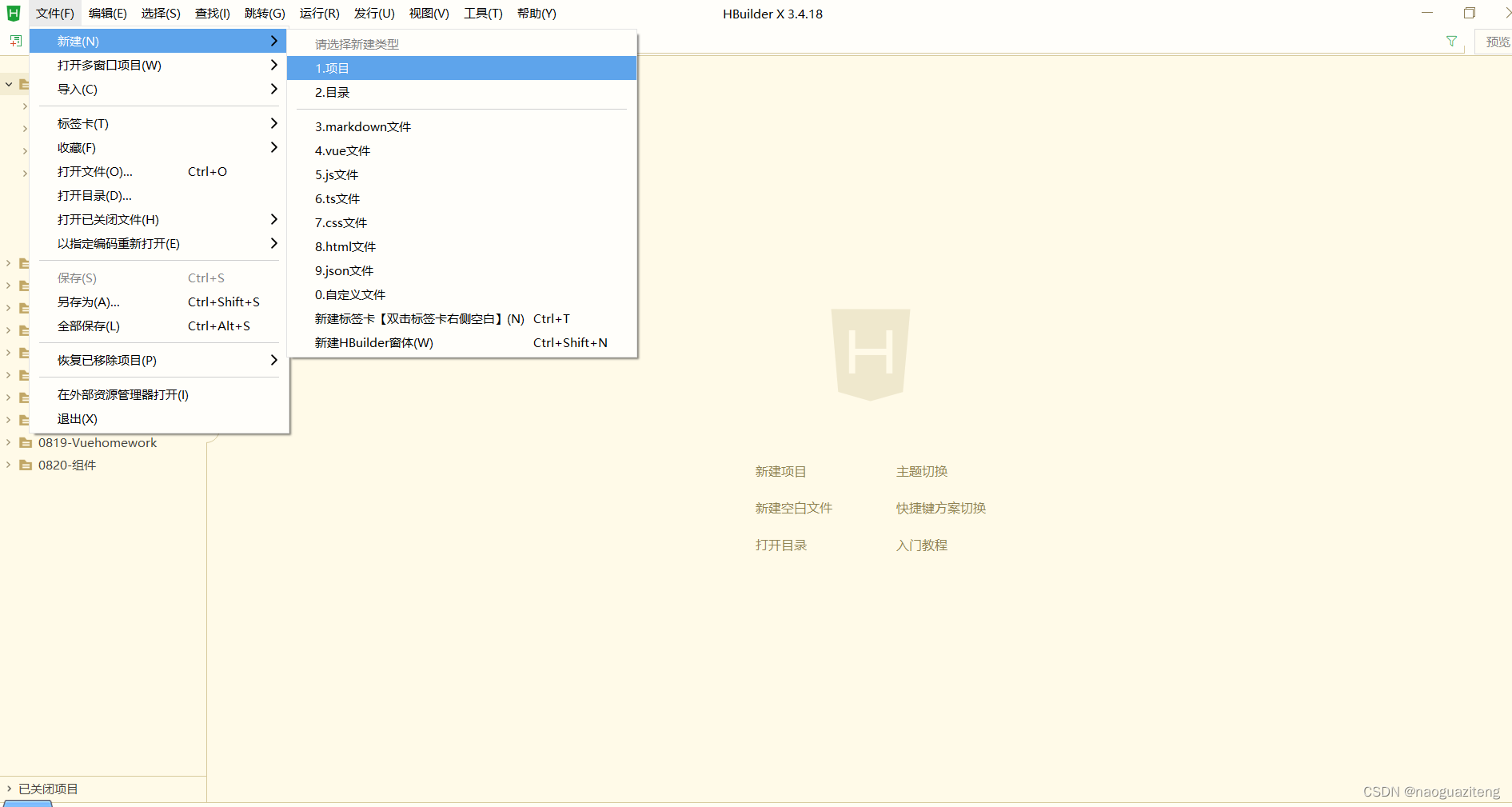Click folder icon of 0820-组件
The height and width of the screenshot is (807, 1512).
coord(26,465)
